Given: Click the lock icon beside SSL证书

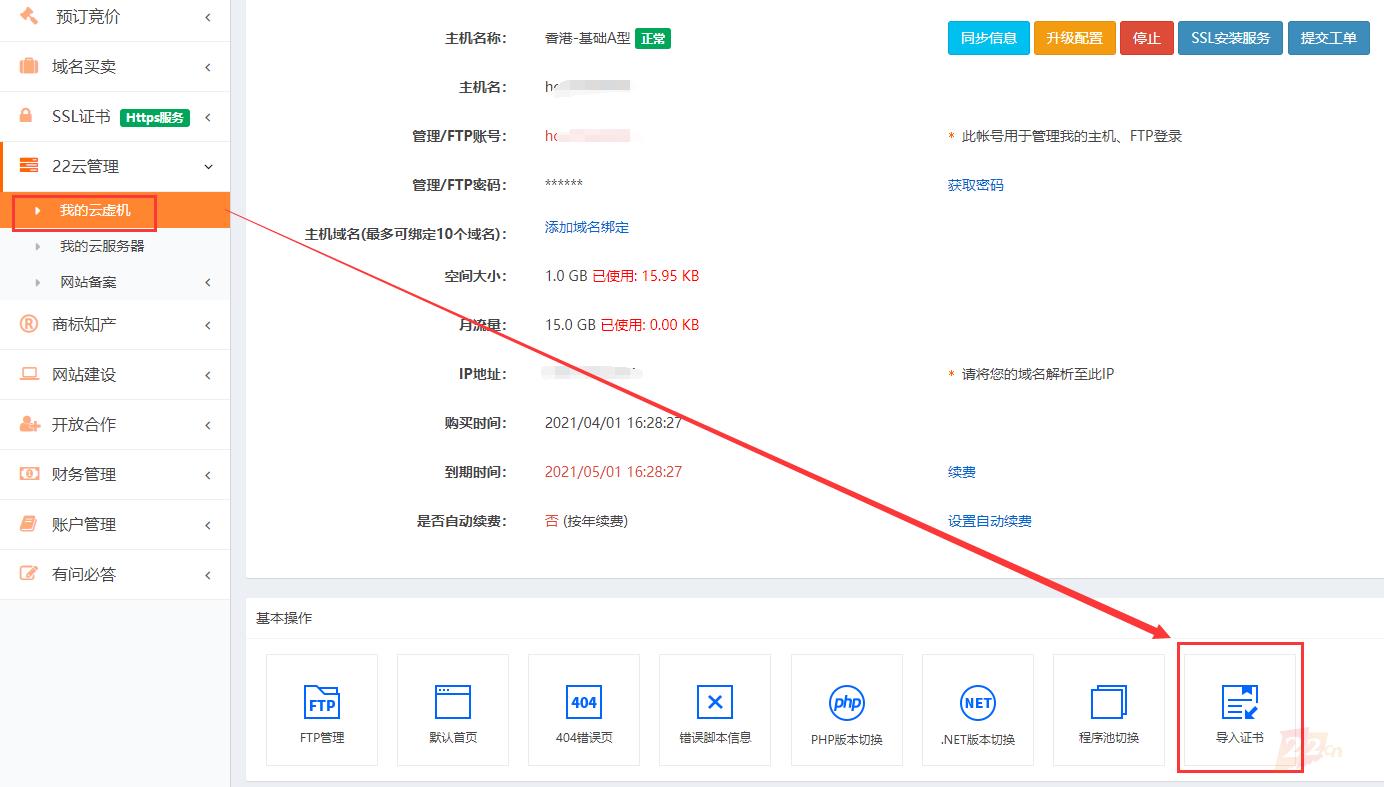Looking at the screenshot, I should [x=28, y=116].
